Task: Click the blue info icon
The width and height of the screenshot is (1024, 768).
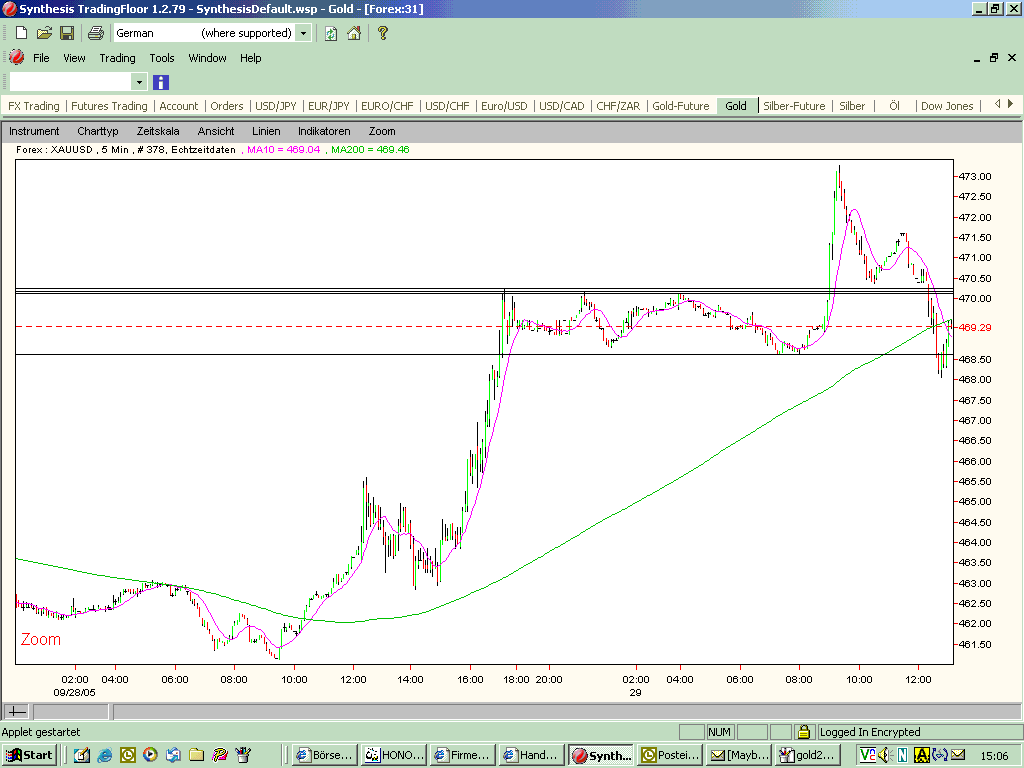Action: tap(161, 82)
